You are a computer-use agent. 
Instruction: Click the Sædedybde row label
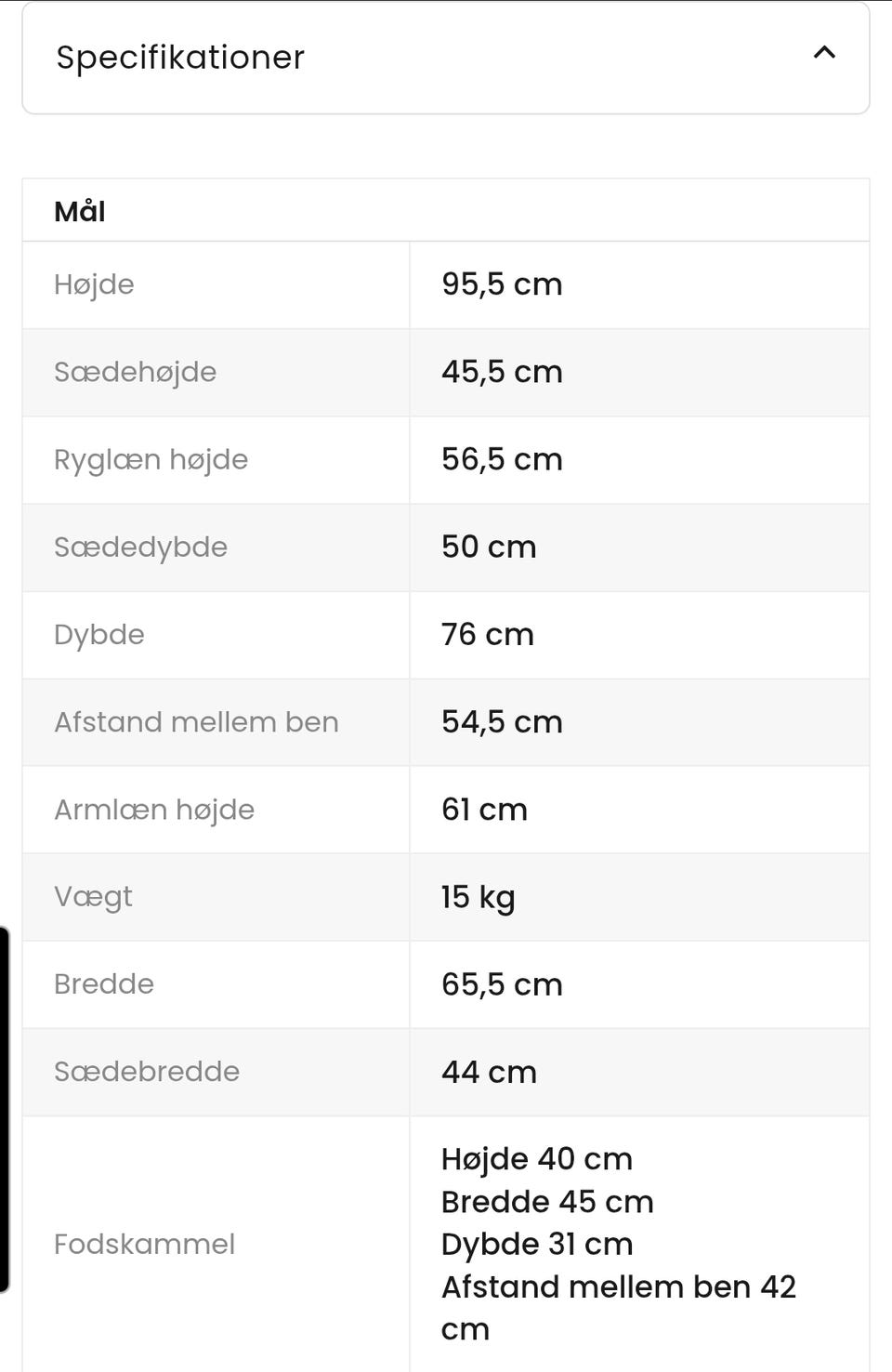140,547
